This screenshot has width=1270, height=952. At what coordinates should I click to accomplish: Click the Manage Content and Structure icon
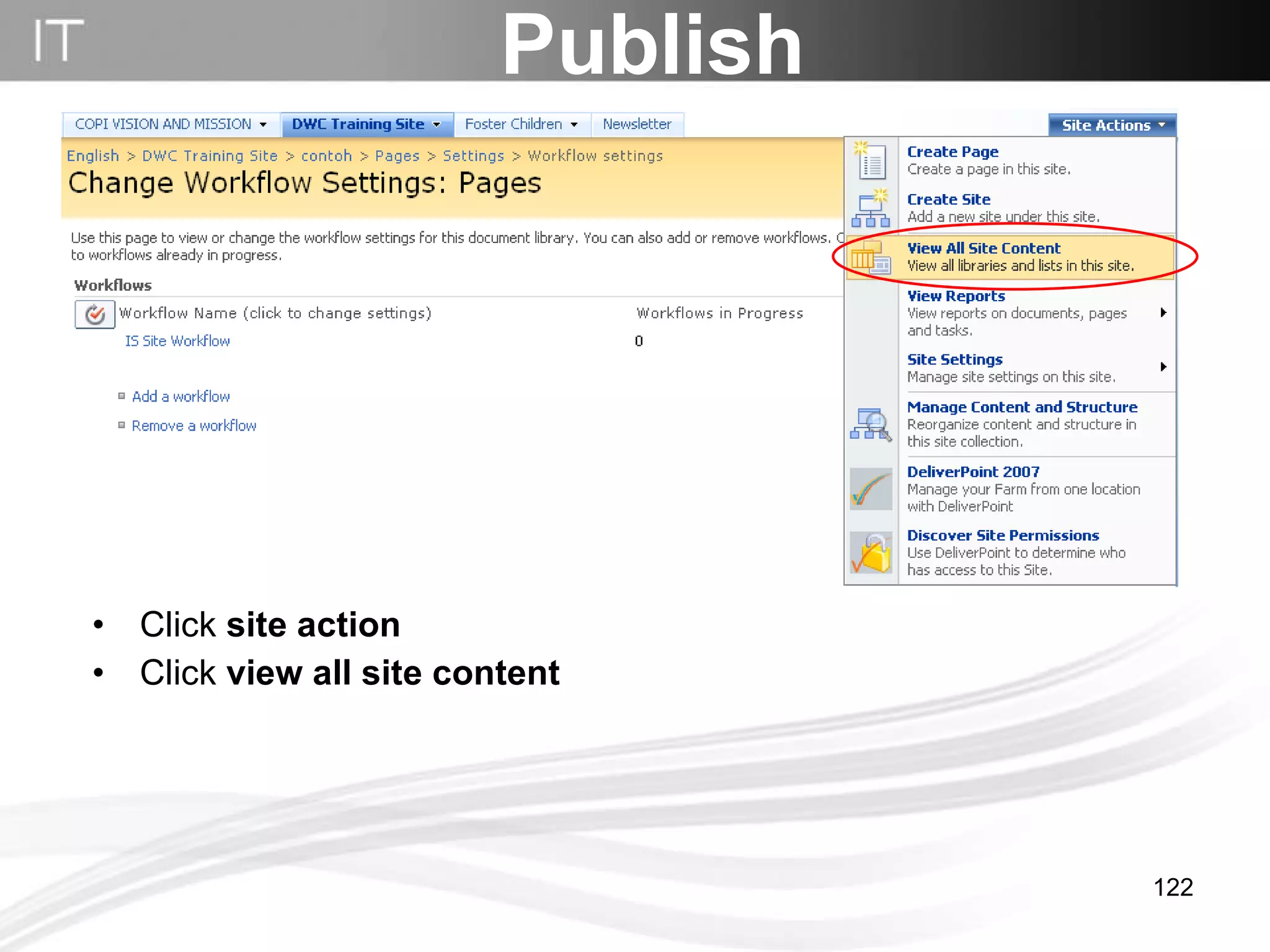click(871, 424)
